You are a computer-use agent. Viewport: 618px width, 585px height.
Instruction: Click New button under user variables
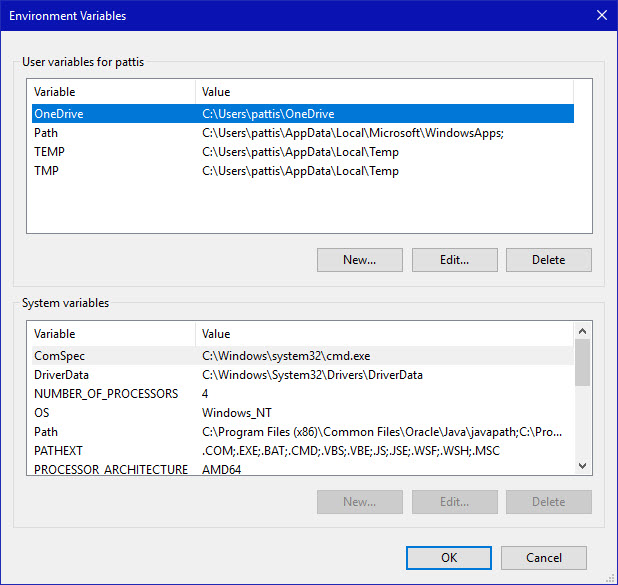(x=359, y=260)
